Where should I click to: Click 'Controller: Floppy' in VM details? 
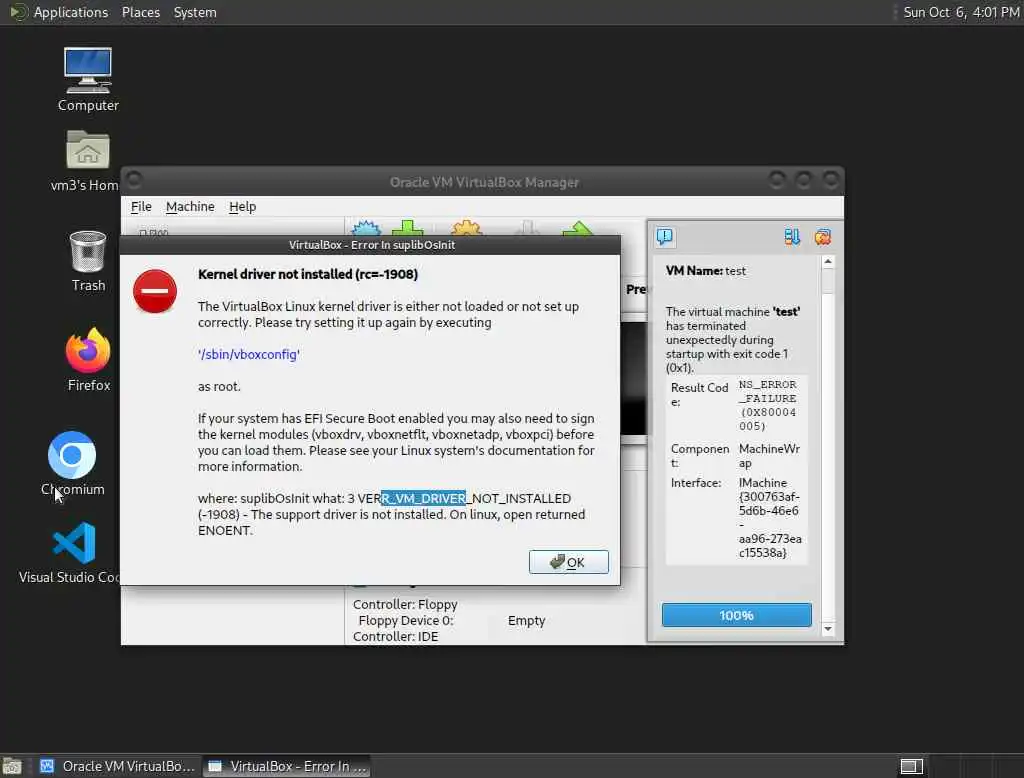click(x=405, y=604)
